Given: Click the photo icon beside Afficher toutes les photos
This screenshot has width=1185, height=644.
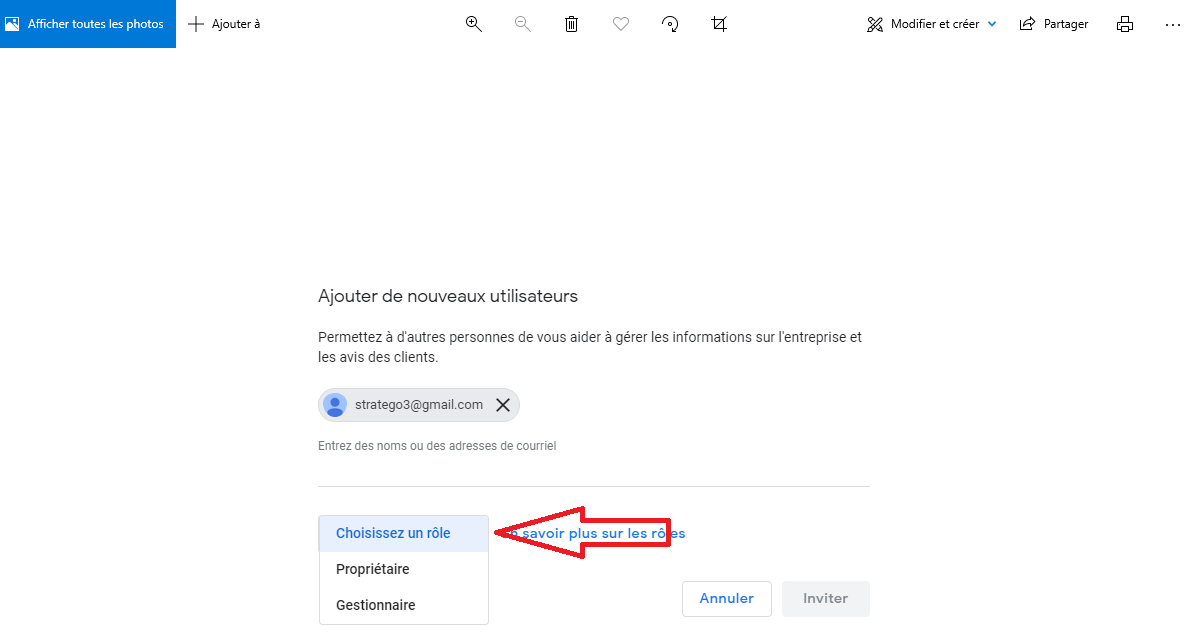Looking at the screenshot, I should point(12,24).
